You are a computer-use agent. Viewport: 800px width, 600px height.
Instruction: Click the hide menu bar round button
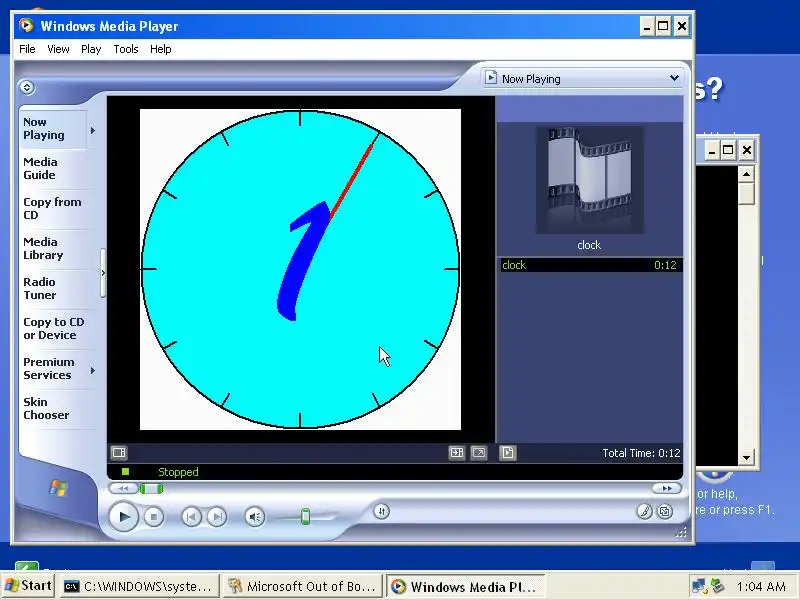coord(27,87)
